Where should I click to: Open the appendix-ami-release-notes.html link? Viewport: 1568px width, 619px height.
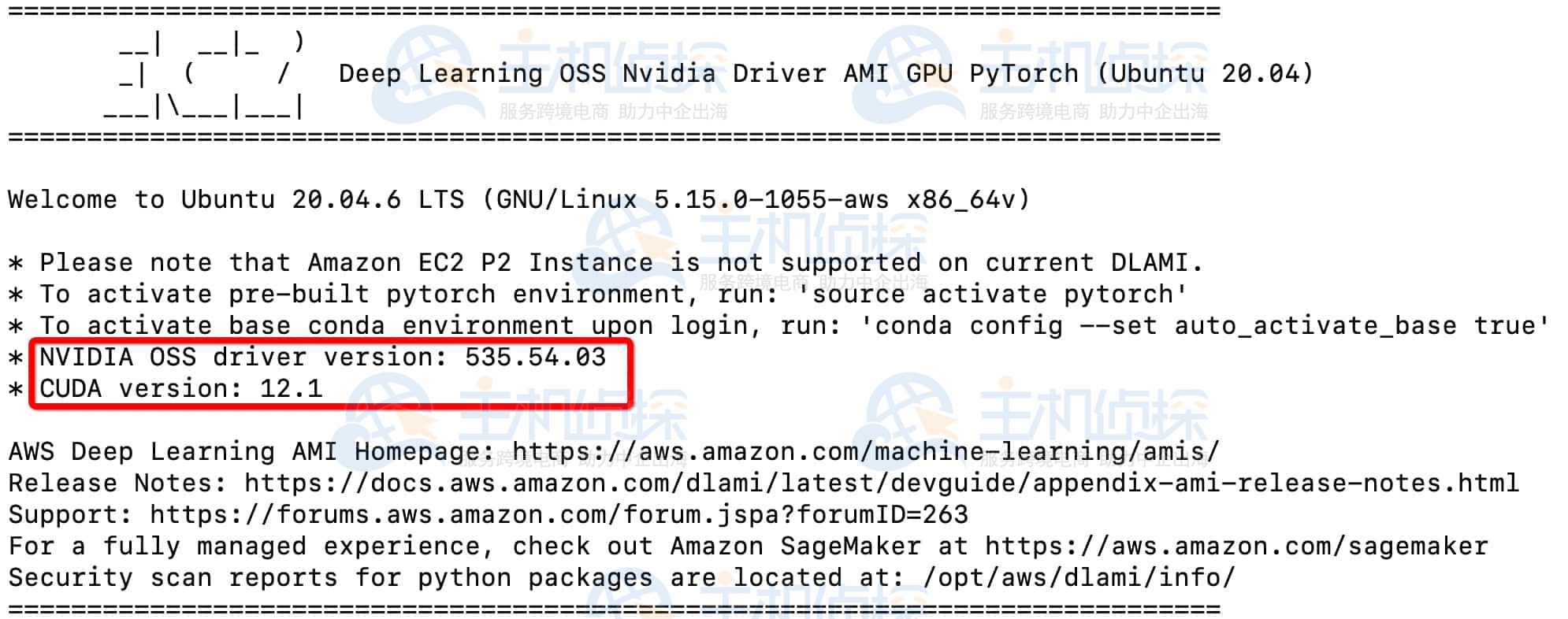click(881, 484)
